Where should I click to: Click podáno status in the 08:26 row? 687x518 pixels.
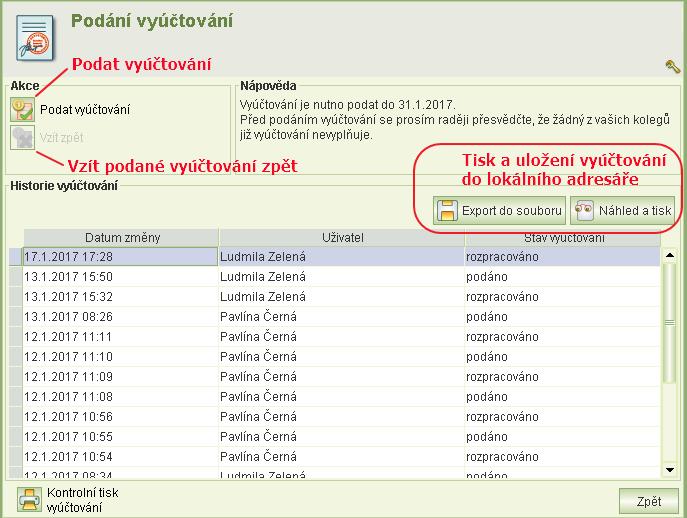tap(487, 317)
